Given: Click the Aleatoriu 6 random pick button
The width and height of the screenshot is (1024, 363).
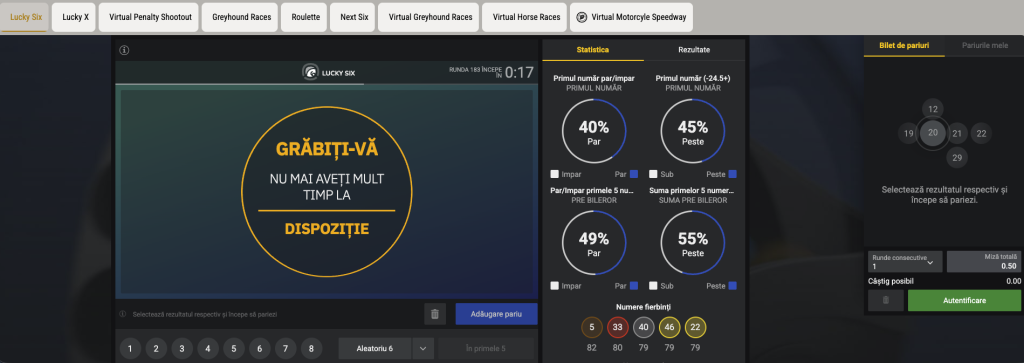Looking at the screenshot, I should click(375, 349).
